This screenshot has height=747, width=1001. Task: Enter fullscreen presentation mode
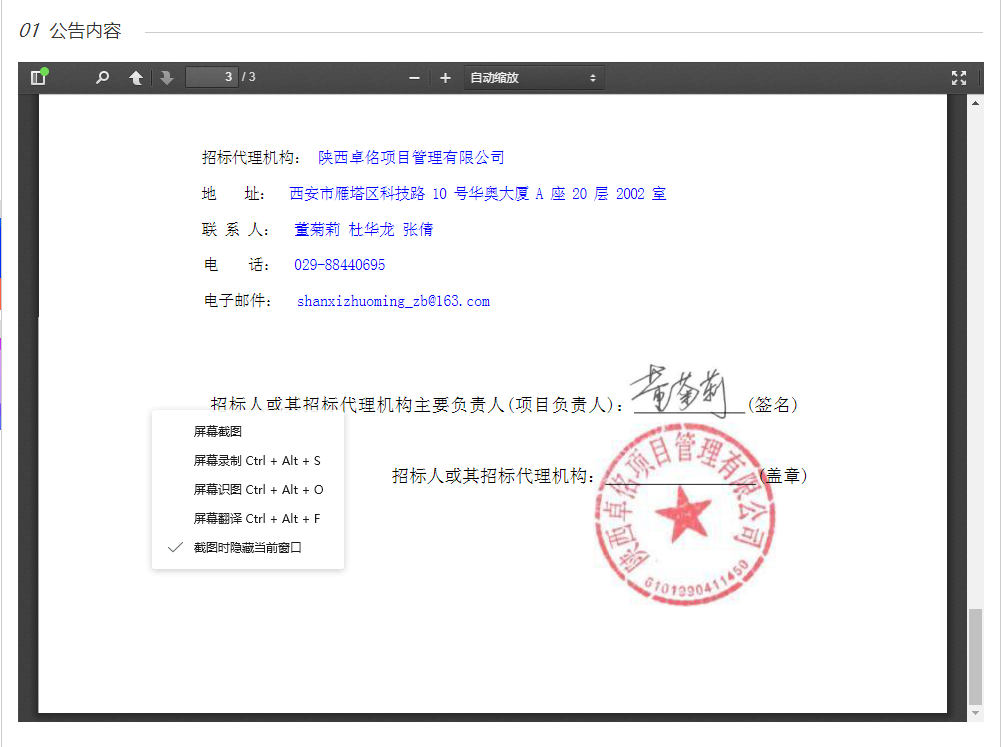(x=959, y=78)
